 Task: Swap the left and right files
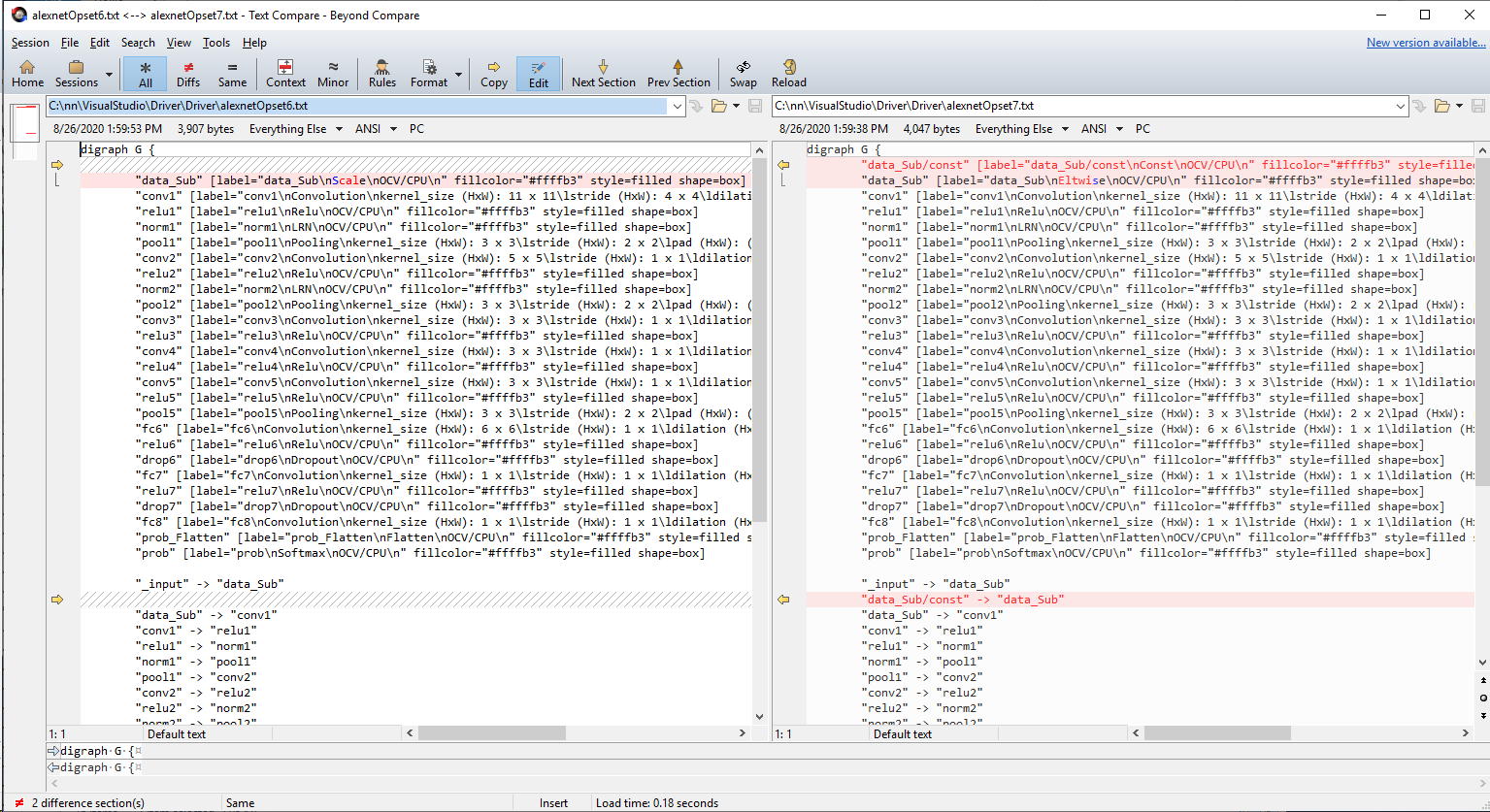743,73
